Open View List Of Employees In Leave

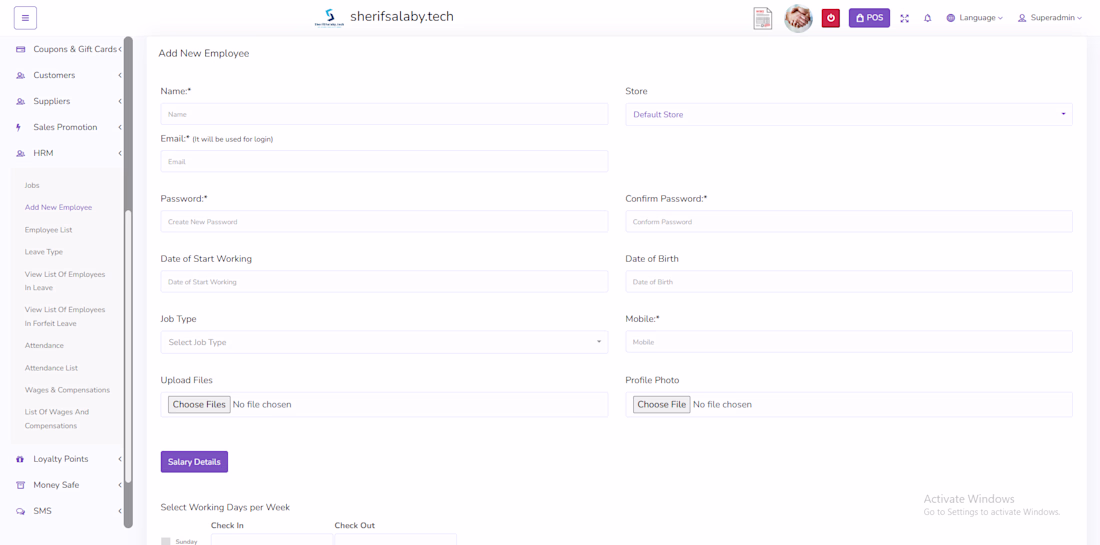coord(65,281)
